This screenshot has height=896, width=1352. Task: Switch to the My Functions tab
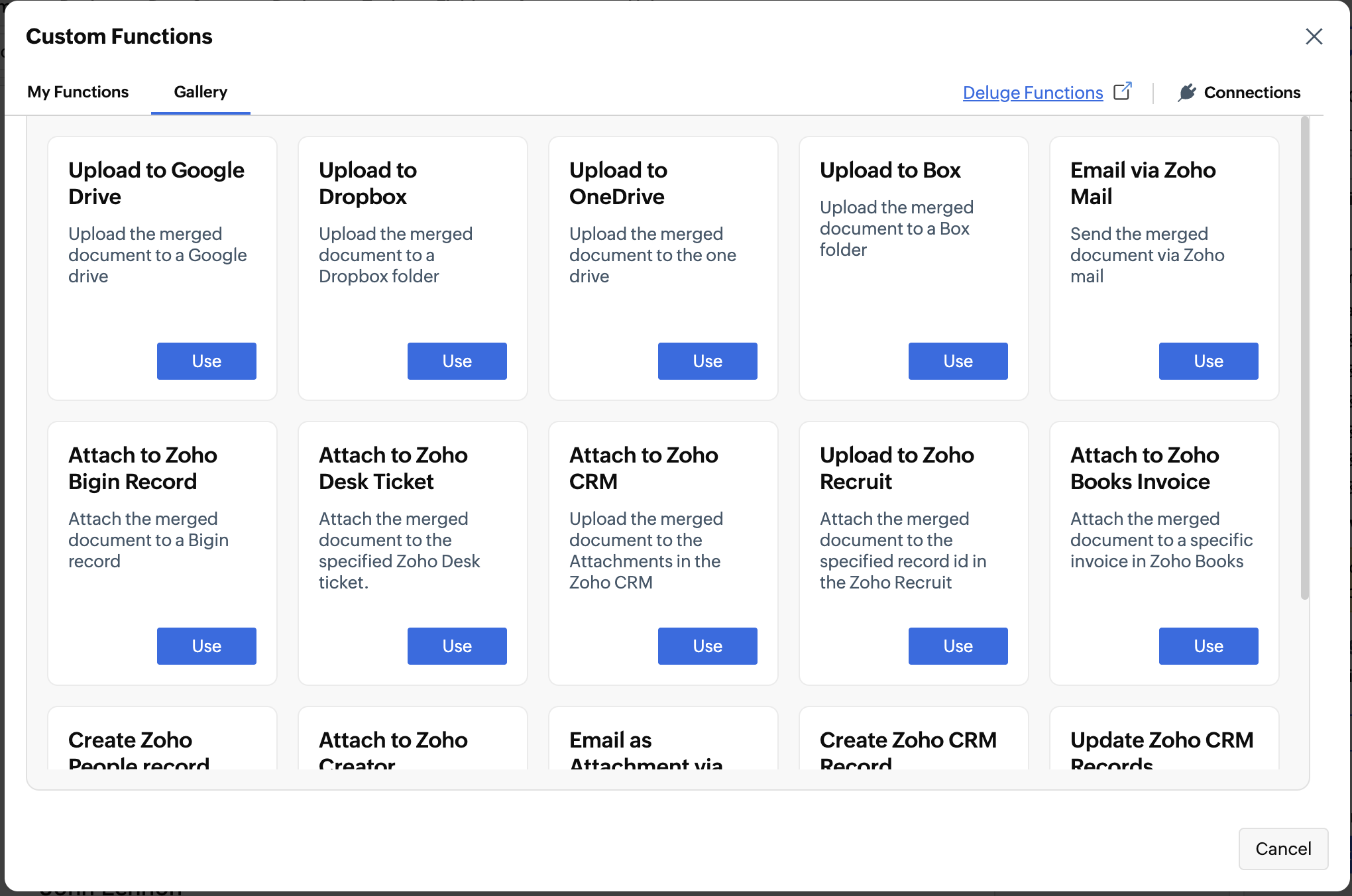click(78, 92)
